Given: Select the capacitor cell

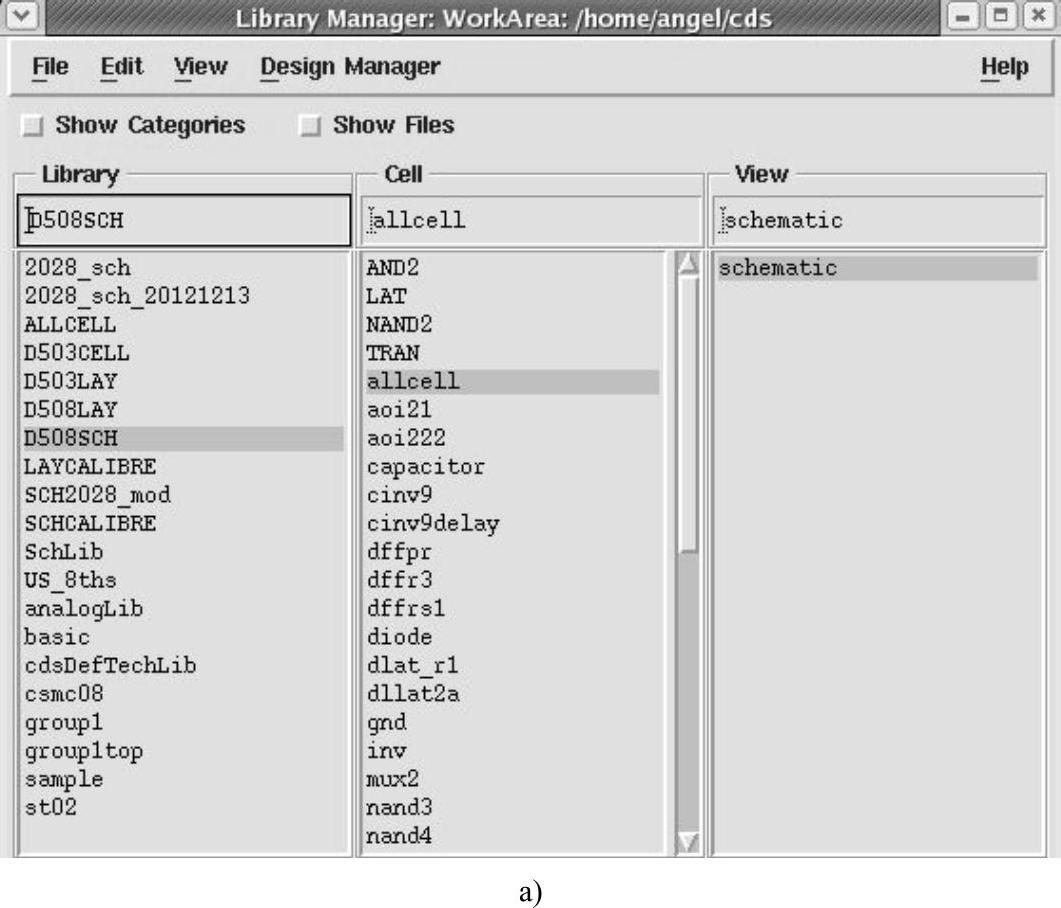Looking at the screenshot, I should click(x=425, y=467).
